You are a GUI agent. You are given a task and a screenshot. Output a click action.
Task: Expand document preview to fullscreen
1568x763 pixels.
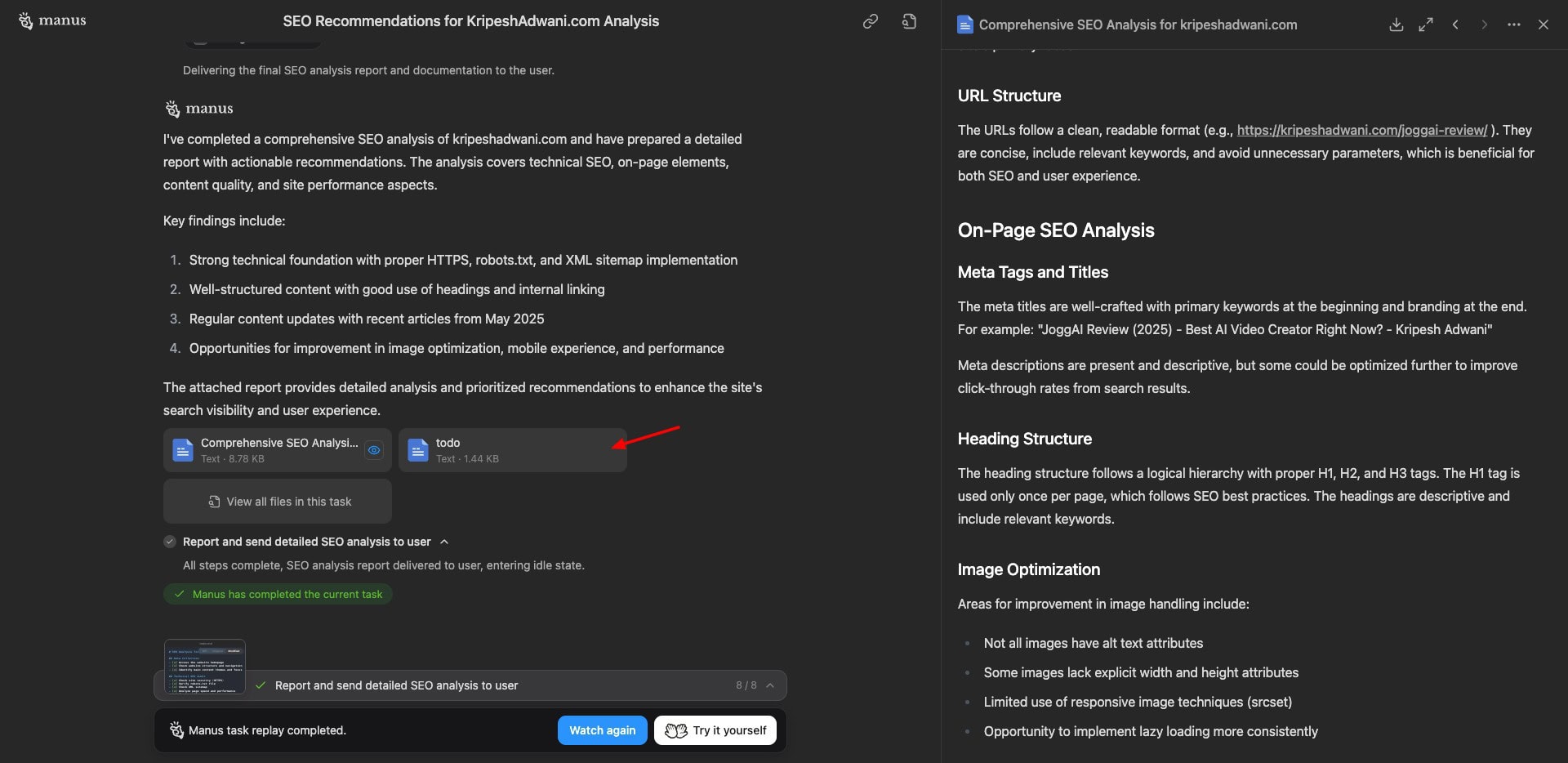coord(1426,25)
